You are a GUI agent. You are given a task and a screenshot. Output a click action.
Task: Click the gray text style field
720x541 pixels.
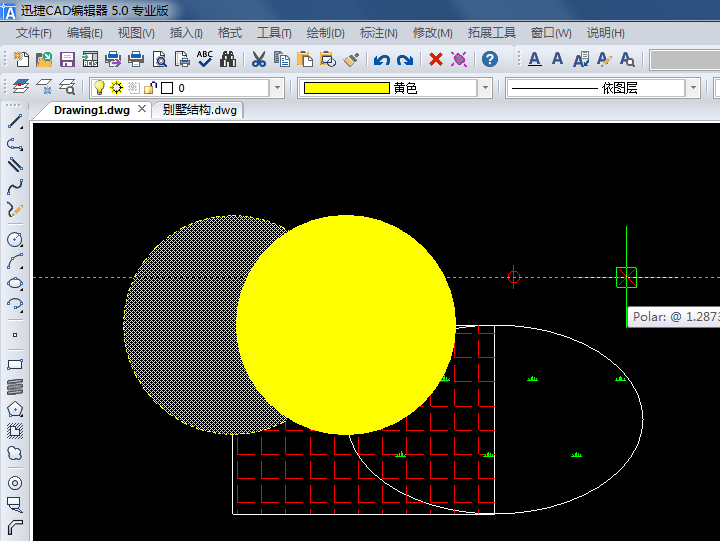[685, 60]
